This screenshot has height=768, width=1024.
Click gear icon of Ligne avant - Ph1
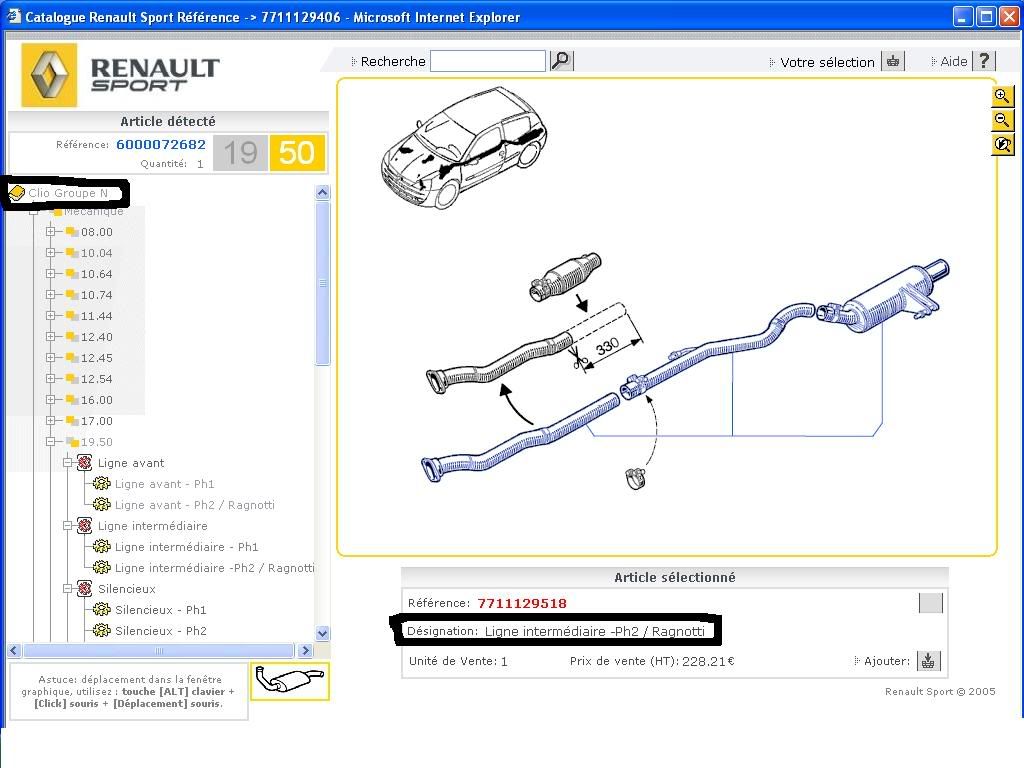[x=101, y=484]
